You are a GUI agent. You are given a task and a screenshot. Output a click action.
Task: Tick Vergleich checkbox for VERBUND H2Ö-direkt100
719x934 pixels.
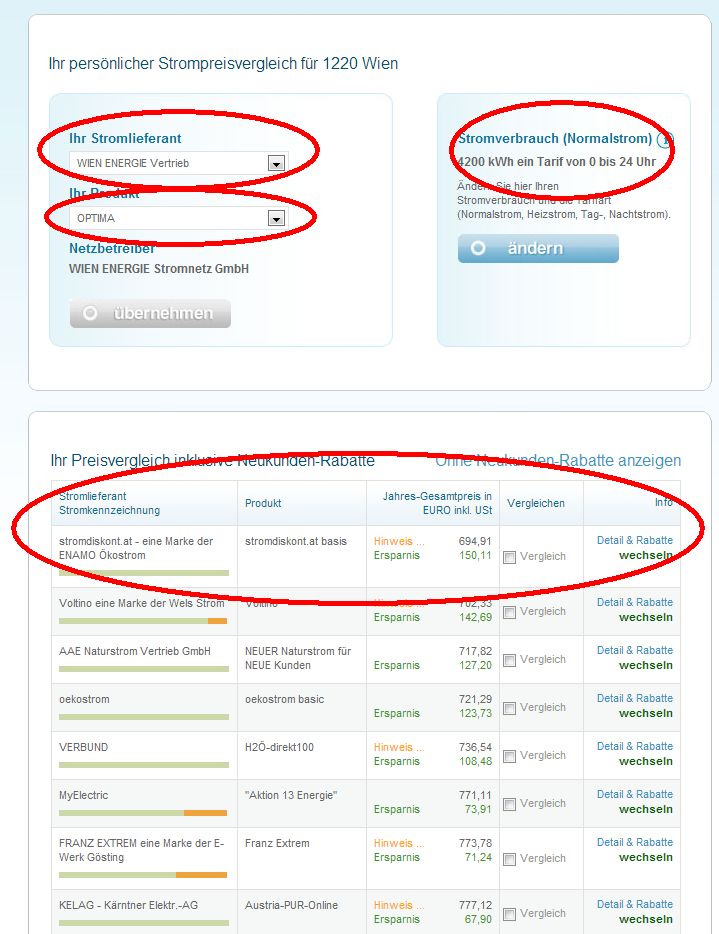[x=509, y=756]
